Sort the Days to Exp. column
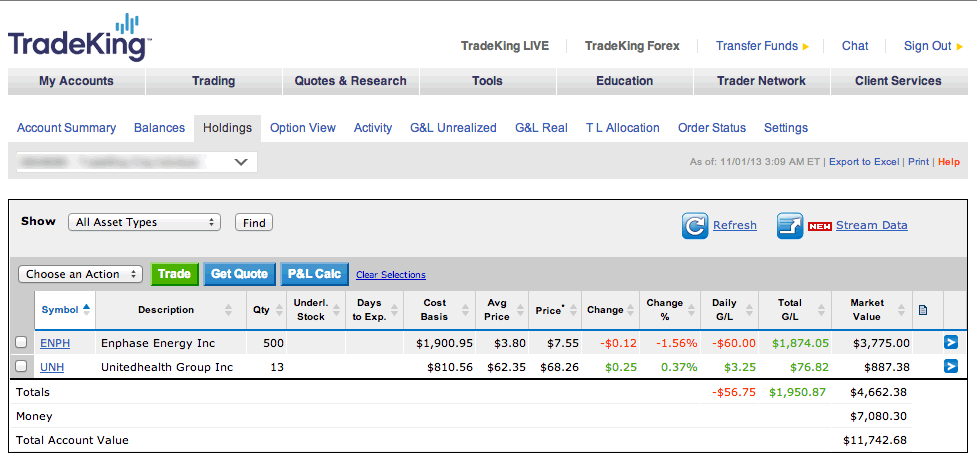The width and height of the screenshot is (977, 461). click(395, 310)
